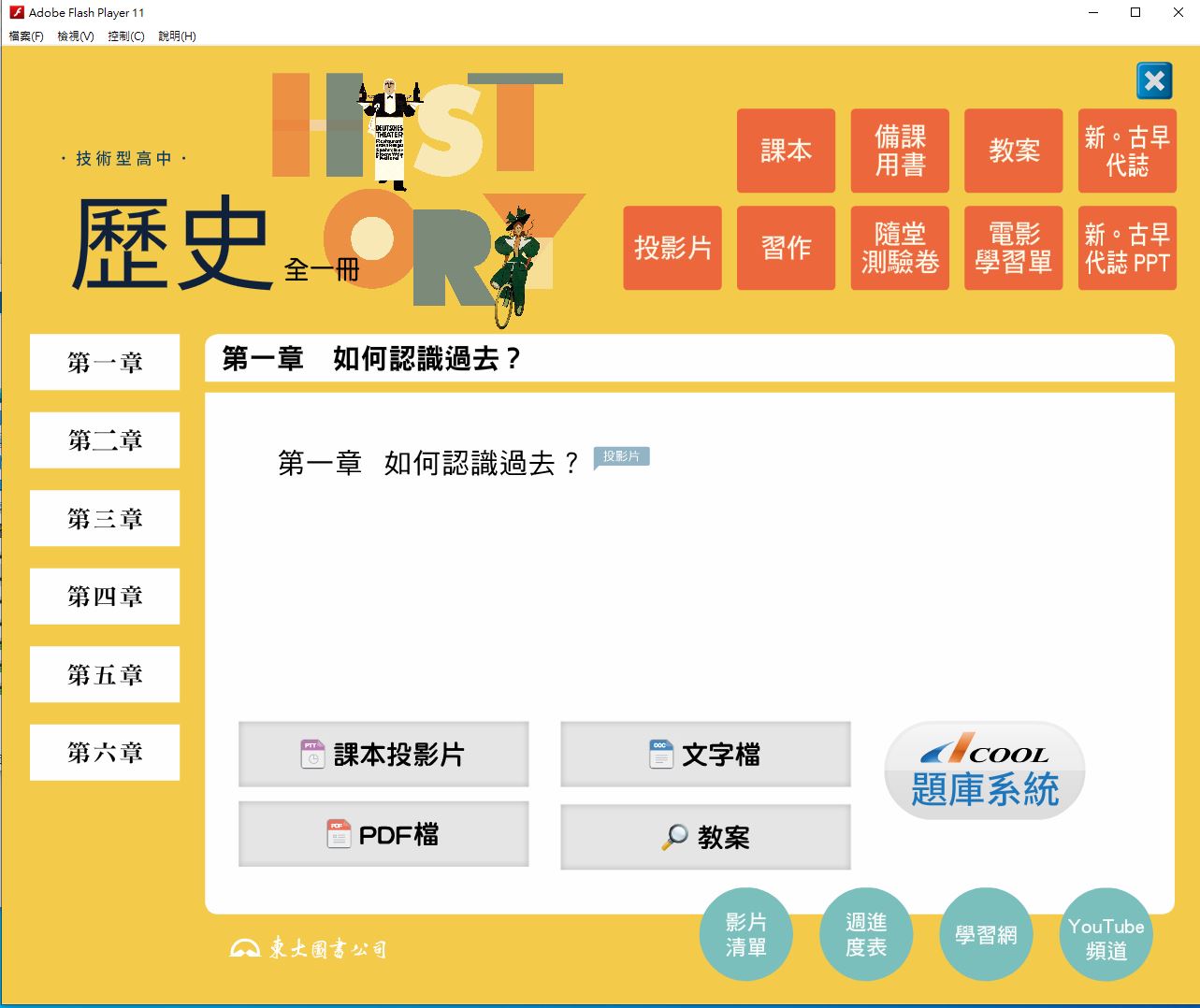1200x1008 pixels.
Task: Open the PDF檔 document
Action: point(383,834)
